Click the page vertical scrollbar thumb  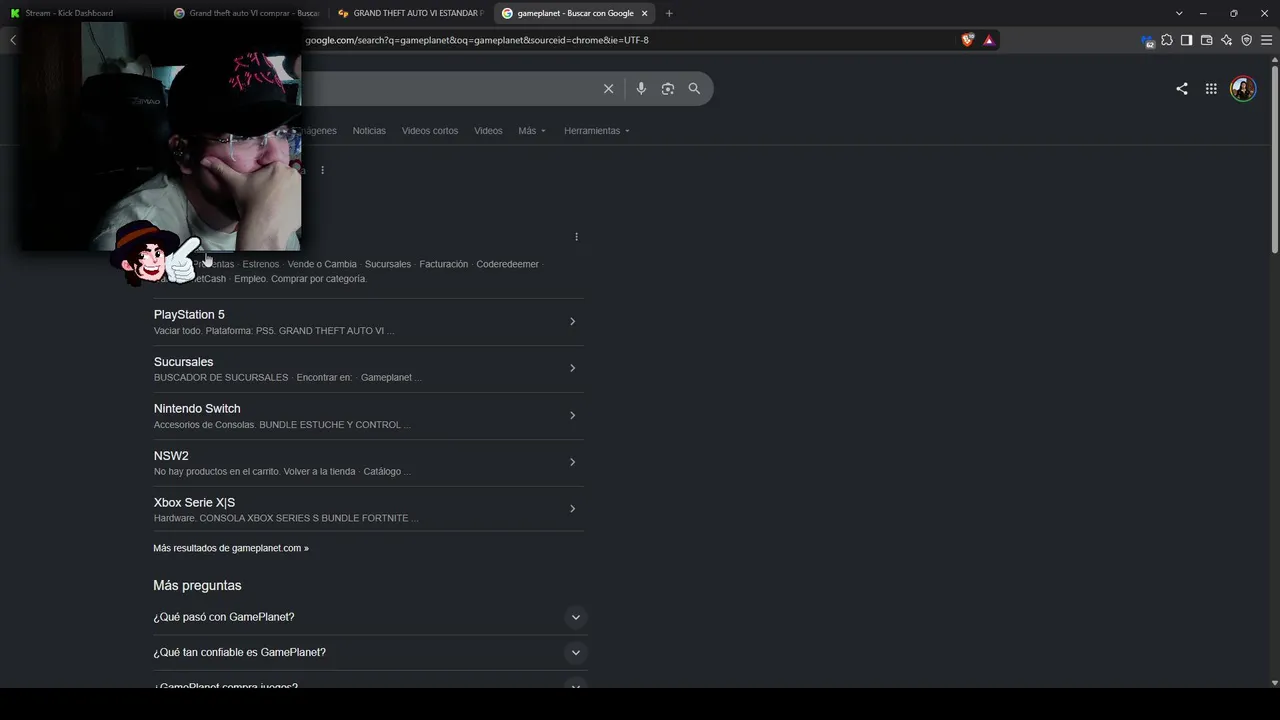(x=1274, y=160)
